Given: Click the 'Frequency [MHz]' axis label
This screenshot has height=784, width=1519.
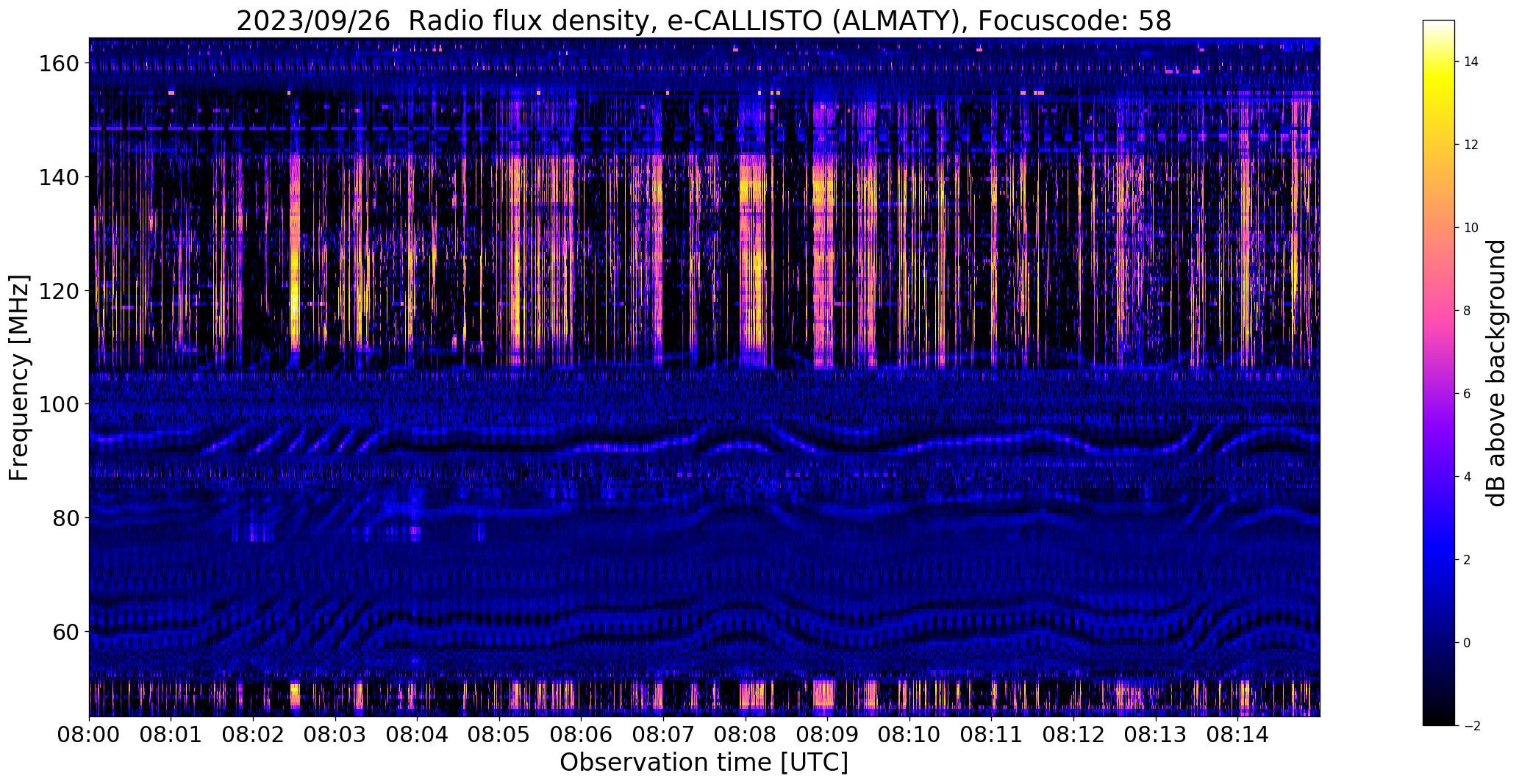Looking at the screenshot, I should (19, 378).
